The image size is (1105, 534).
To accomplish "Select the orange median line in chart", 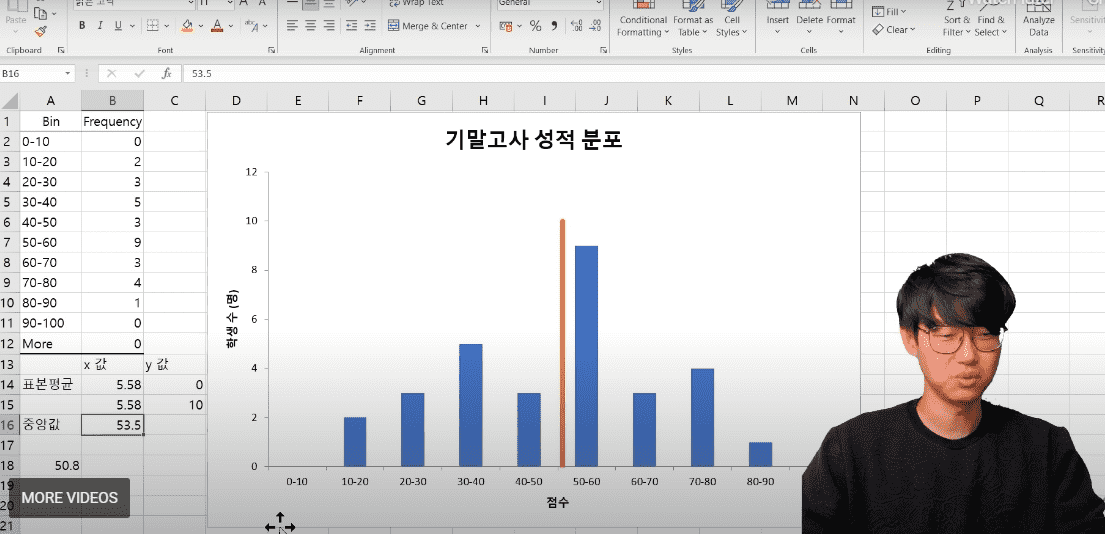I will point(562,343).
